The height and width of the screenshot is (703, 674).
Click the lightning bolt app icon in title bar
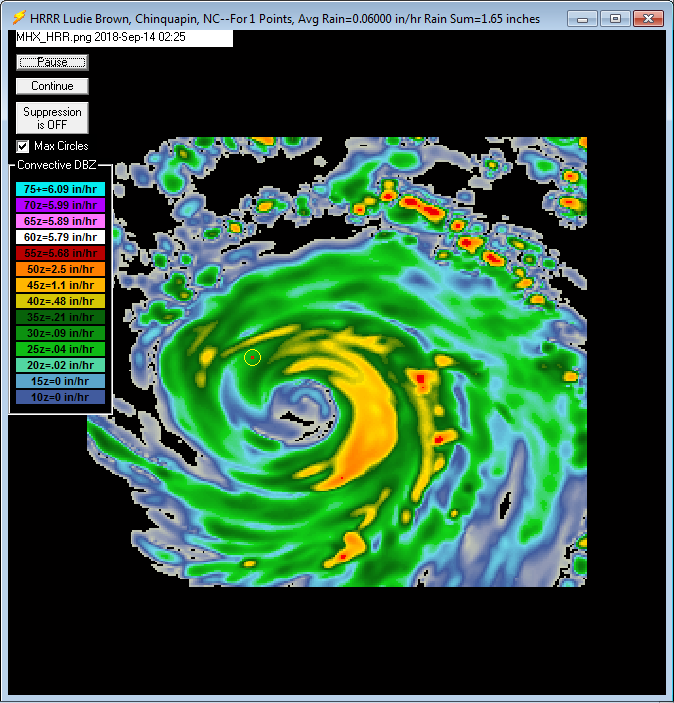(18, 18)
